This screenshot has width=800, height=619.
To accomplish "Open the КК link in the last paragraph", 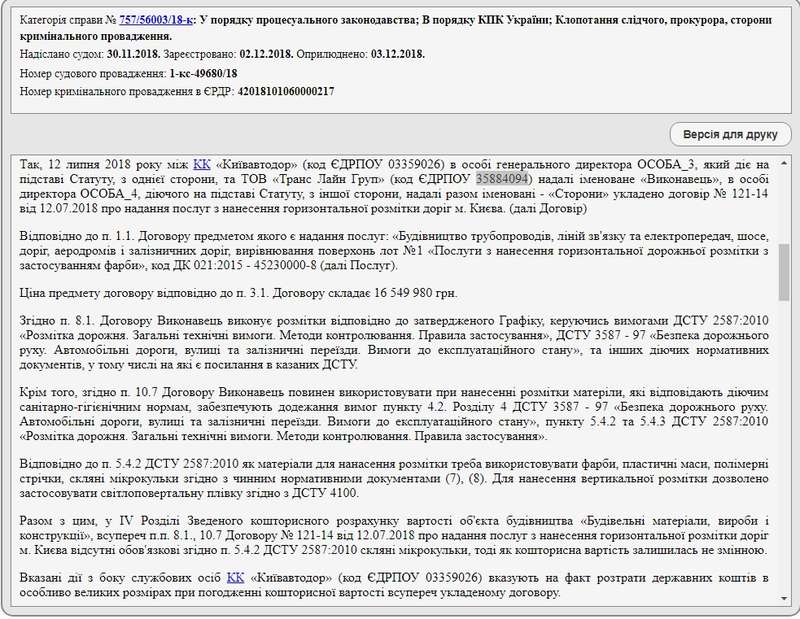I will pyautogui.click(x=235, y=578).
